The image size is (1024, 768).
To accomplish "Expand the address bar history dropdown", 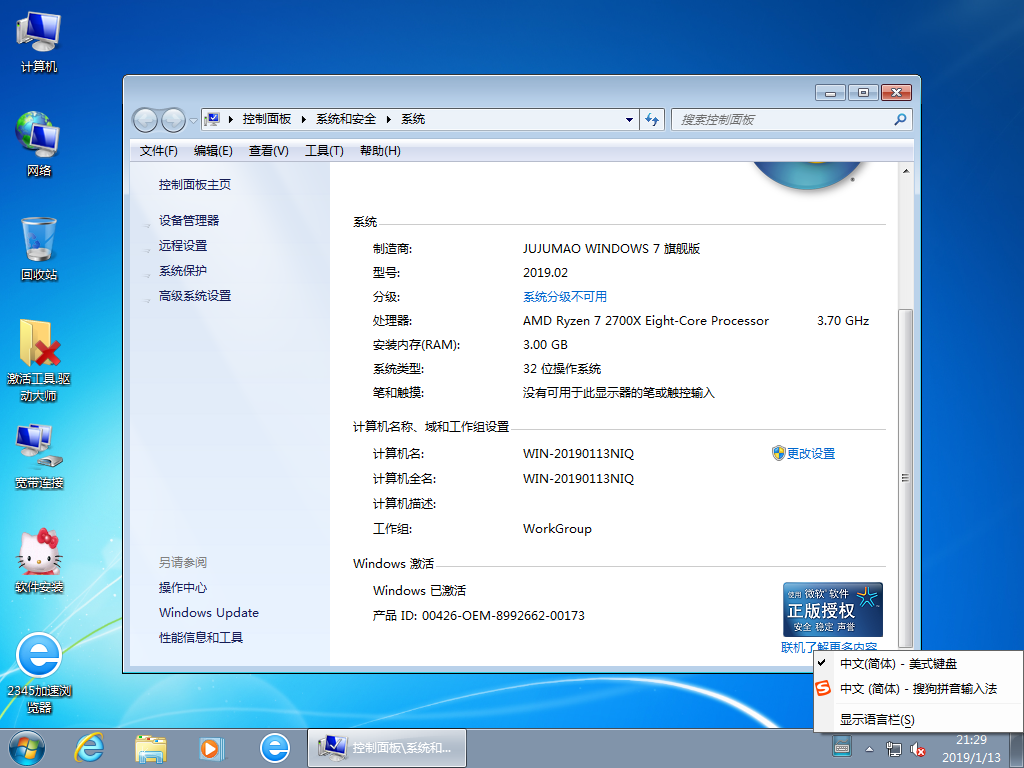I will click(629, 120).
